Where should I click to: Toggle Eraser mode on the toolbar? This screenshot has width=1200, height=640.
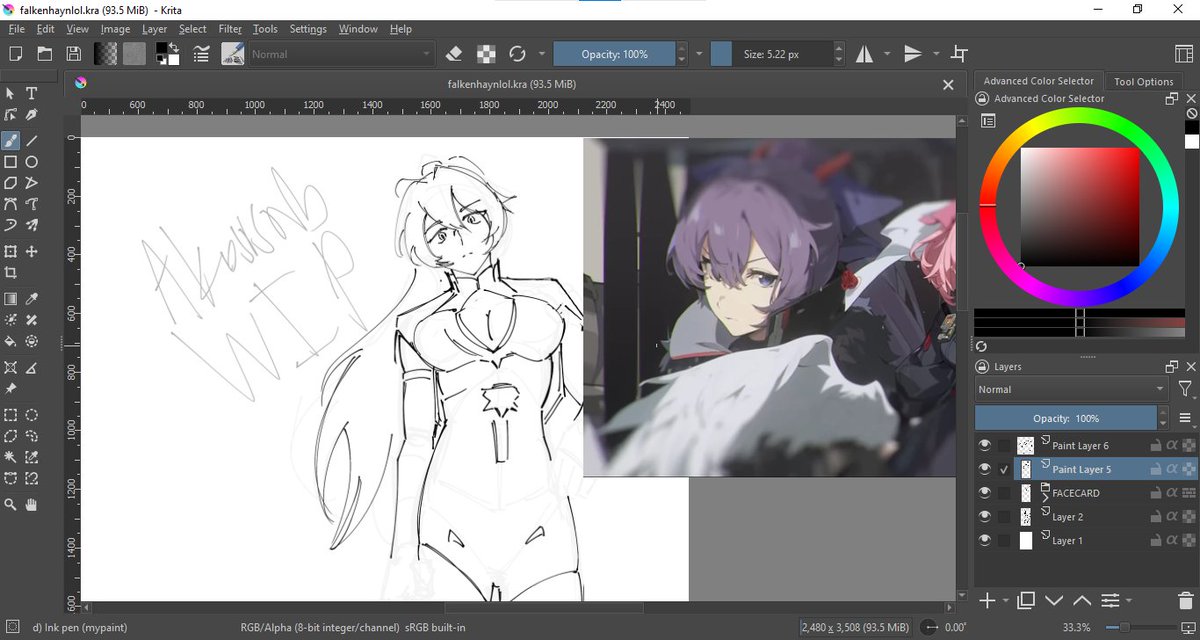453,54
